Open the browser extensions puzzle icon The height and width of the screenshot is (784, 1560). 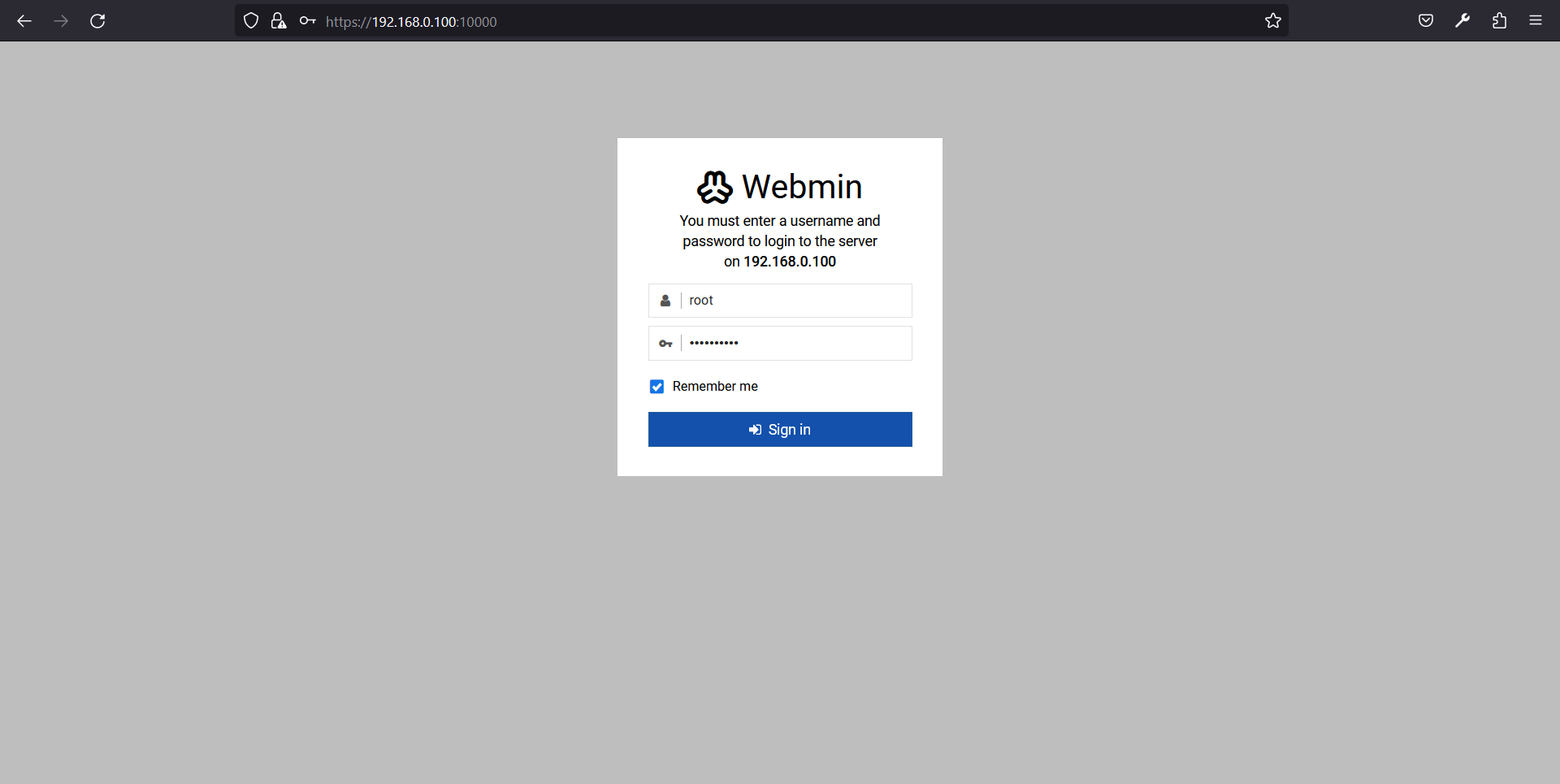click(1499, 21)
